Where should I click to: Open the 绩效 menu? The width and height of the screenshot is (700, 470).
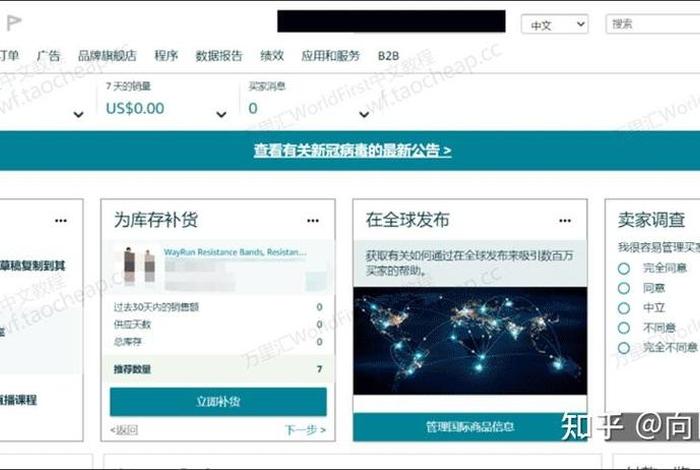[x=272, y=56]
